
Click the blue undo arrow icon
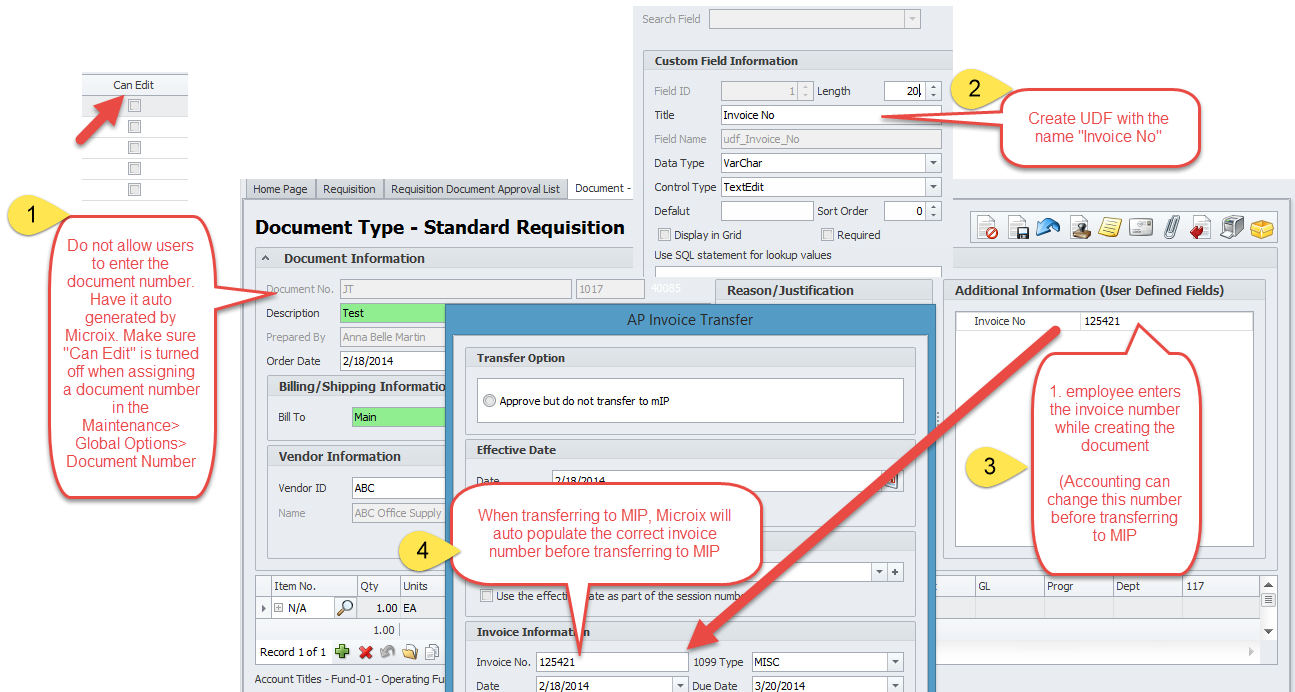click(x=1048, y=228)
